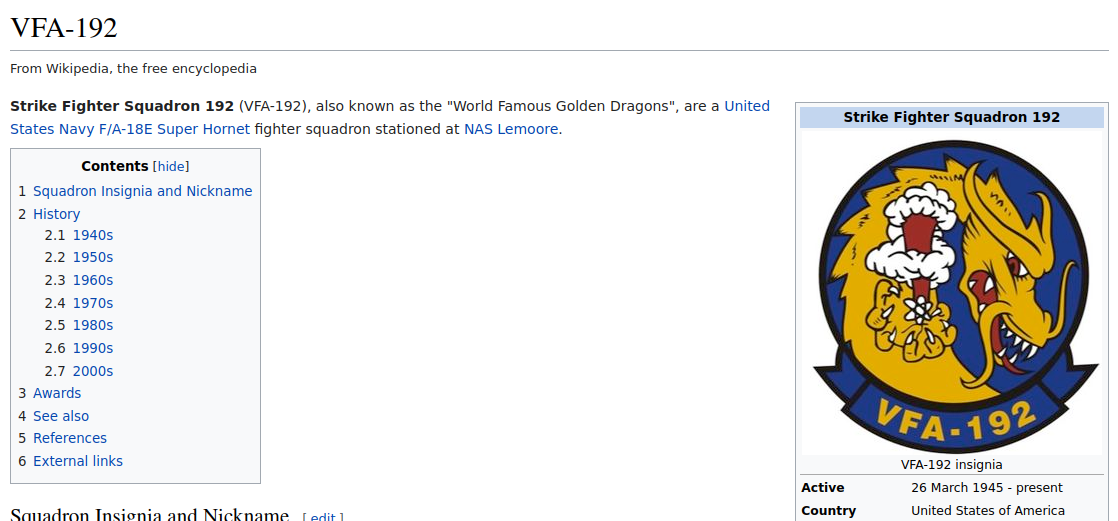Jump to Awards section in contents
This screenshot has width=1118, height=521.
click(57, 393)
